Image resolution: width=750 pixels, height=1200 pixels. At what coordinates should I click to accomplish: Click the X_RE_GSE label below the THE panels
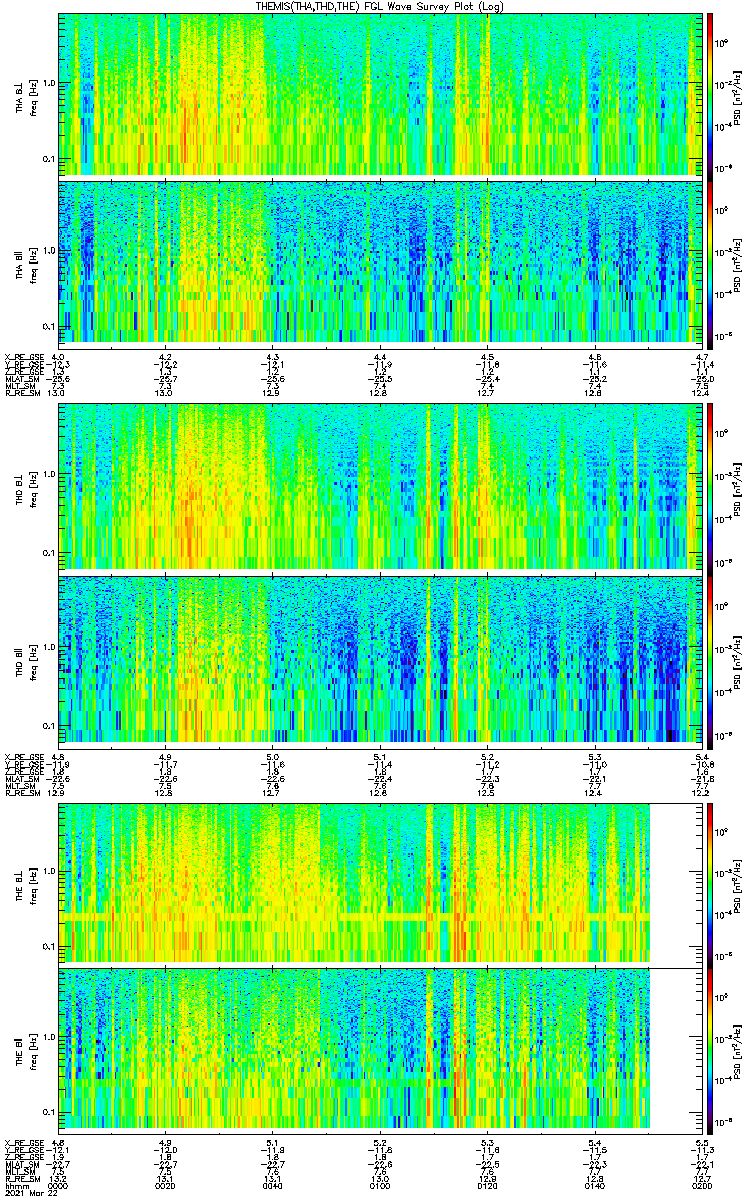pyautogui.click(x=23, y=1143)
